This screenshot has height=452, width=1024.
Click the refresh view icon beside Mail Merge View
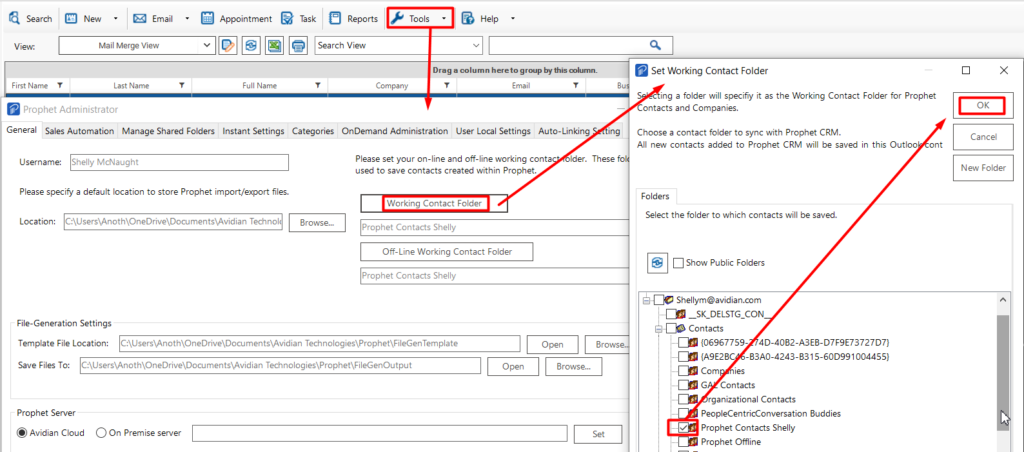point(251,45)
